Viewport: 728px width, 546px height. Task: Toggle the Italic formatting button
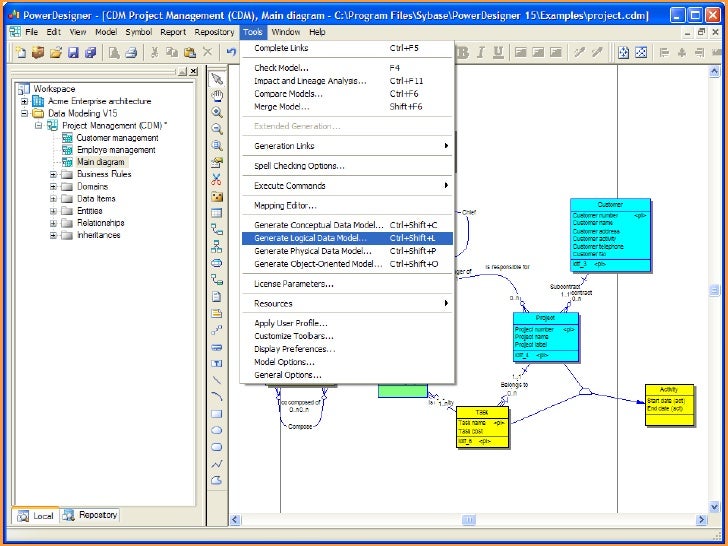(481, 52)
